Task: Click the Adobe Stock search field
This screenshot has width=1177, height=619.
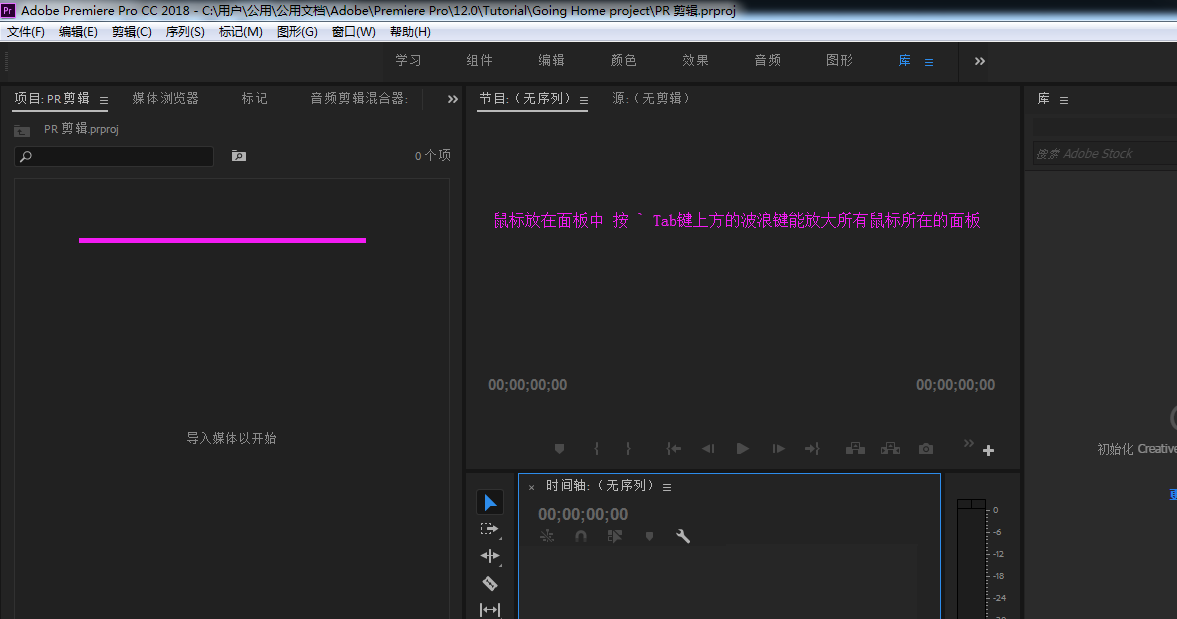Action: tap(1104, 153)
